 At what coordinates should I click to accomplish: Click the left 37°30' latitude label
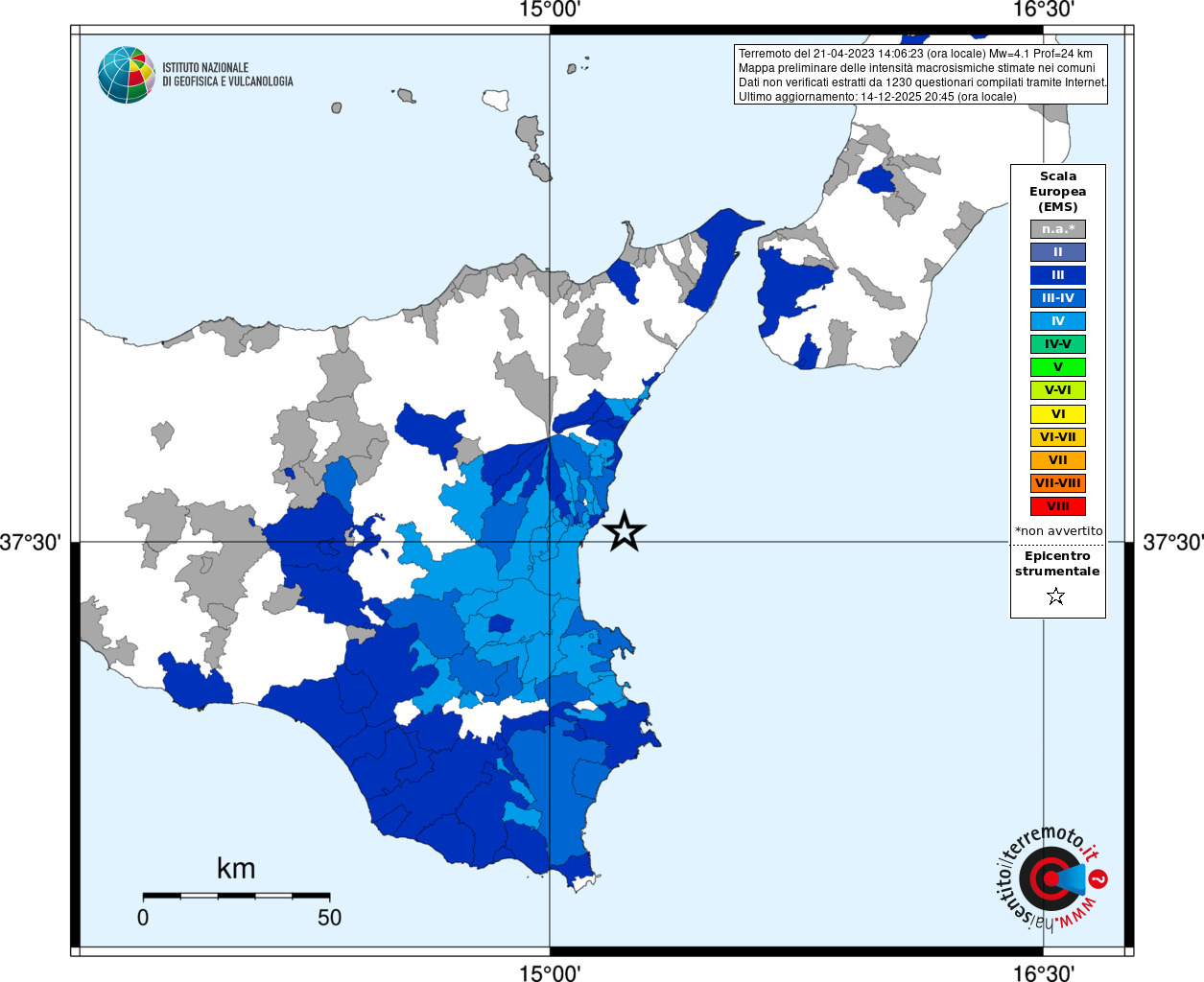[x=31, y=543]
